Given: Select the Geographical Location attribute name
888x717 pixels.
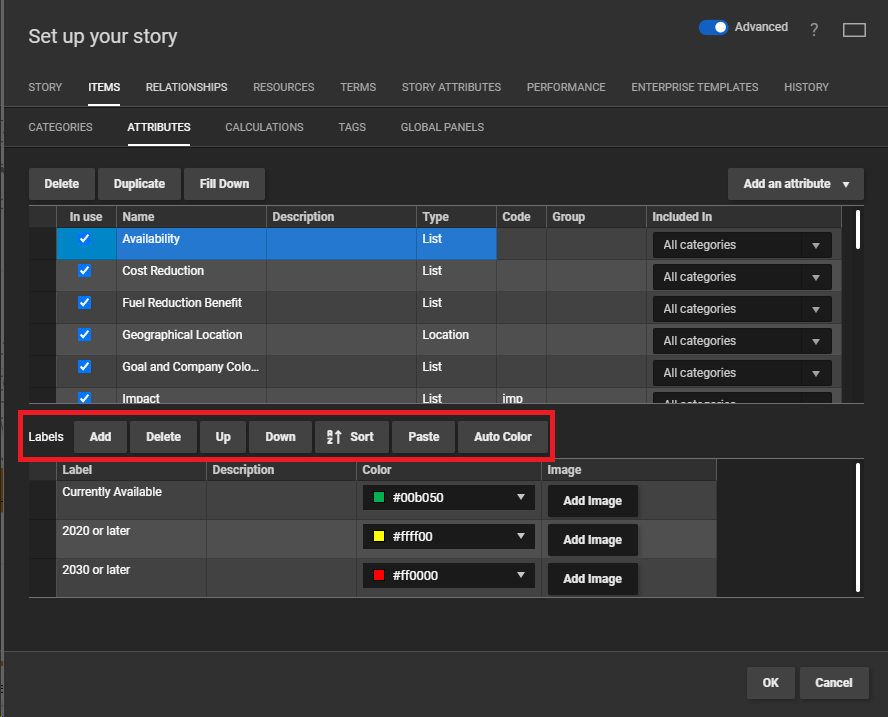Looking at the screenshot, I should (x=182, y=335).
